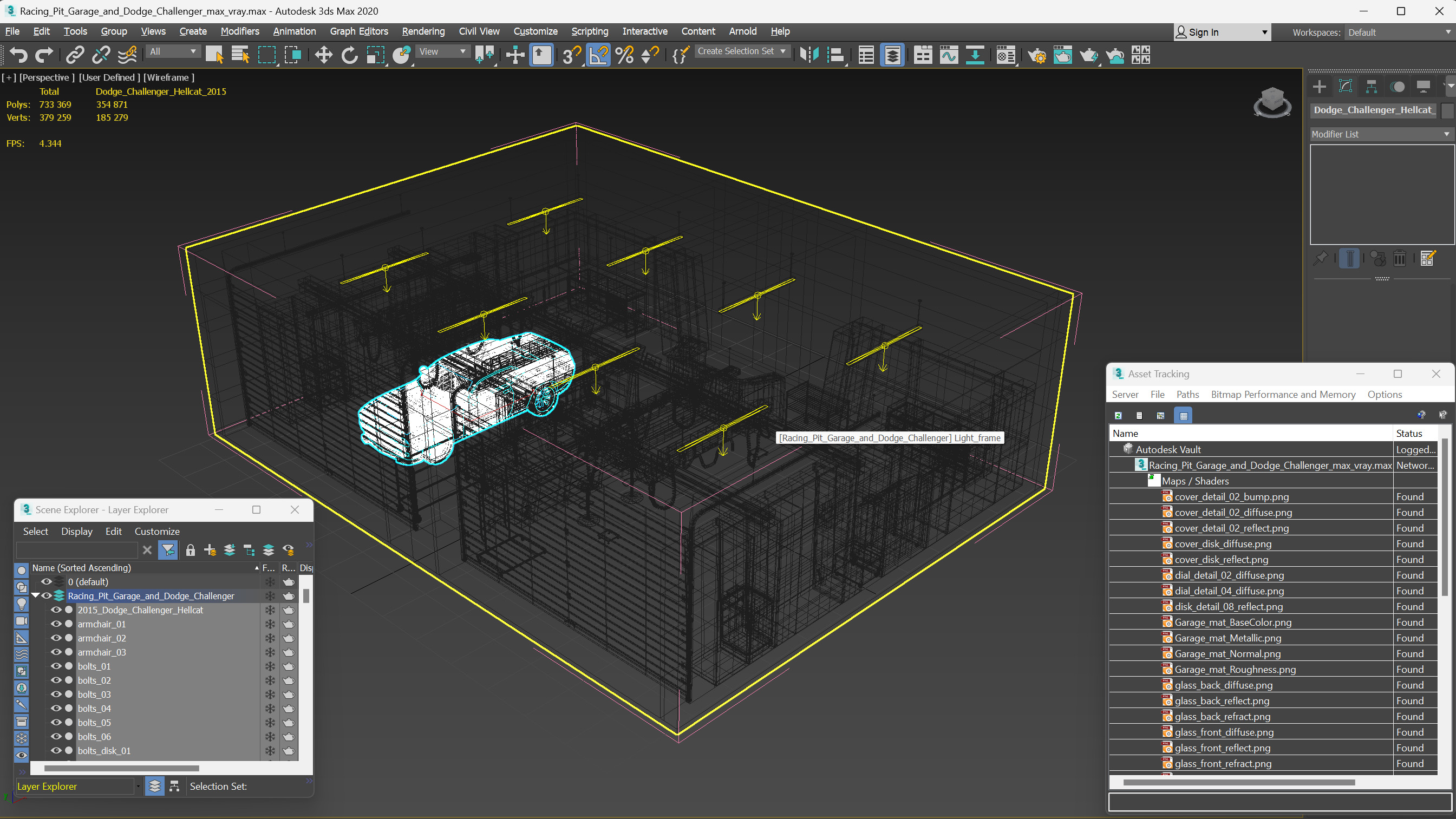This screenshot has width=1456, height=819.
Task: Select Garage_mat_BaseColor.png asset row
Action: click(x=1273, y=623)
